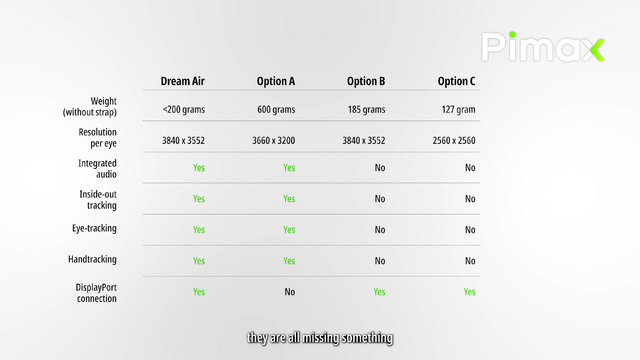The width and height of the screenshot is (640, 360).
Task: Click Option A's DisplayPort 'No' value
Action: point(290,292)
